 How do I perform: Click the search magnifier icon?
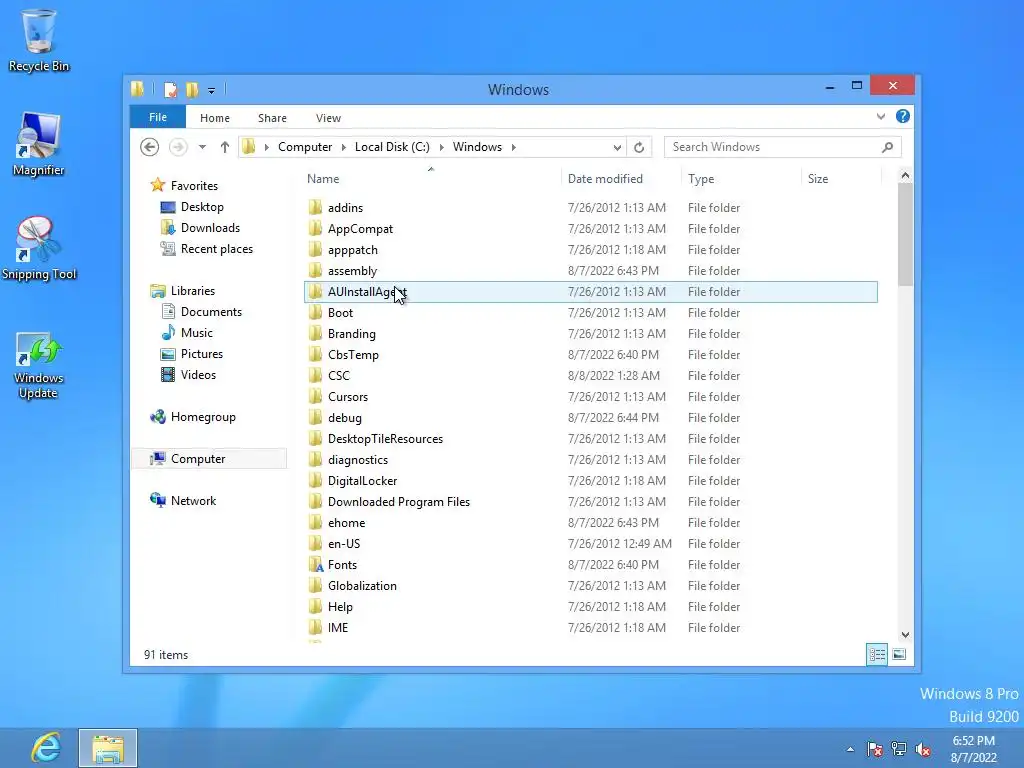[x=887, y=147]
